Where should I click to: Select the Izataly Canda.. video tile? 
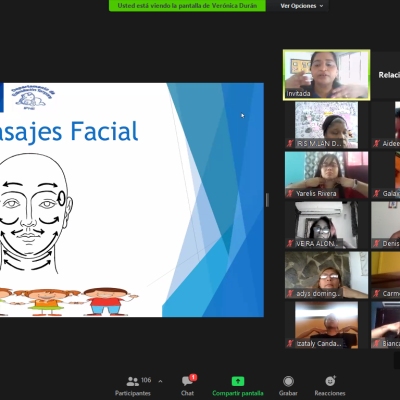[326, 325]
